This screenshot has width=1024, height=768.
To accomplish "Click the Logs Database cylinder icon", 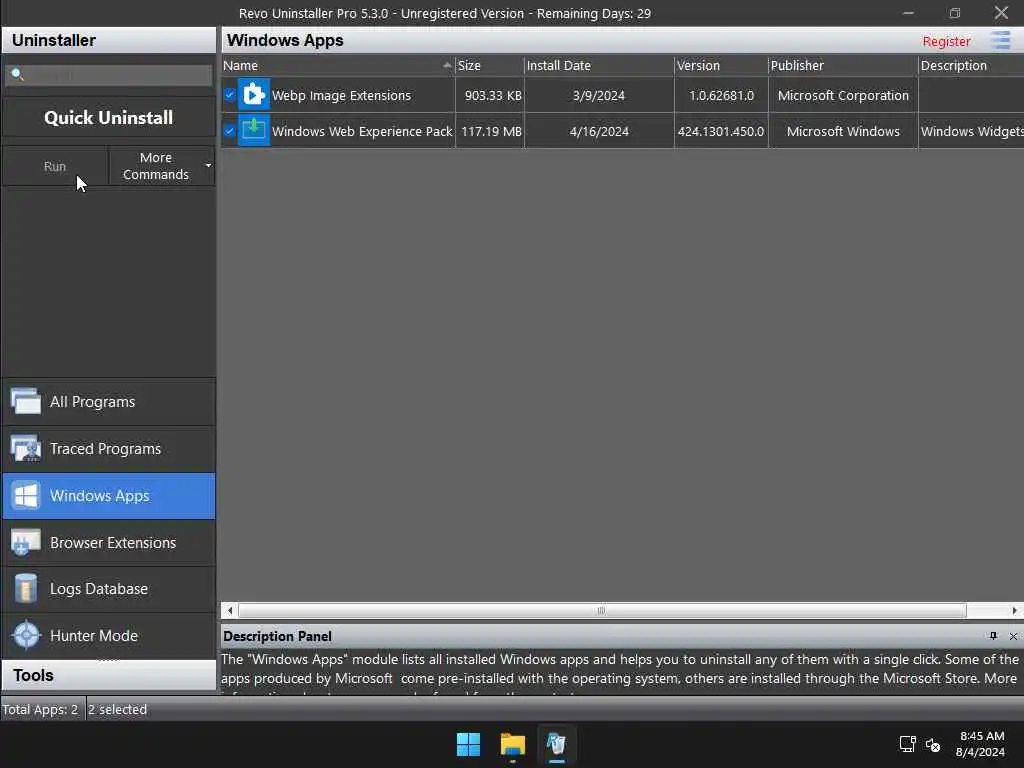I will [x=26, y=588].
